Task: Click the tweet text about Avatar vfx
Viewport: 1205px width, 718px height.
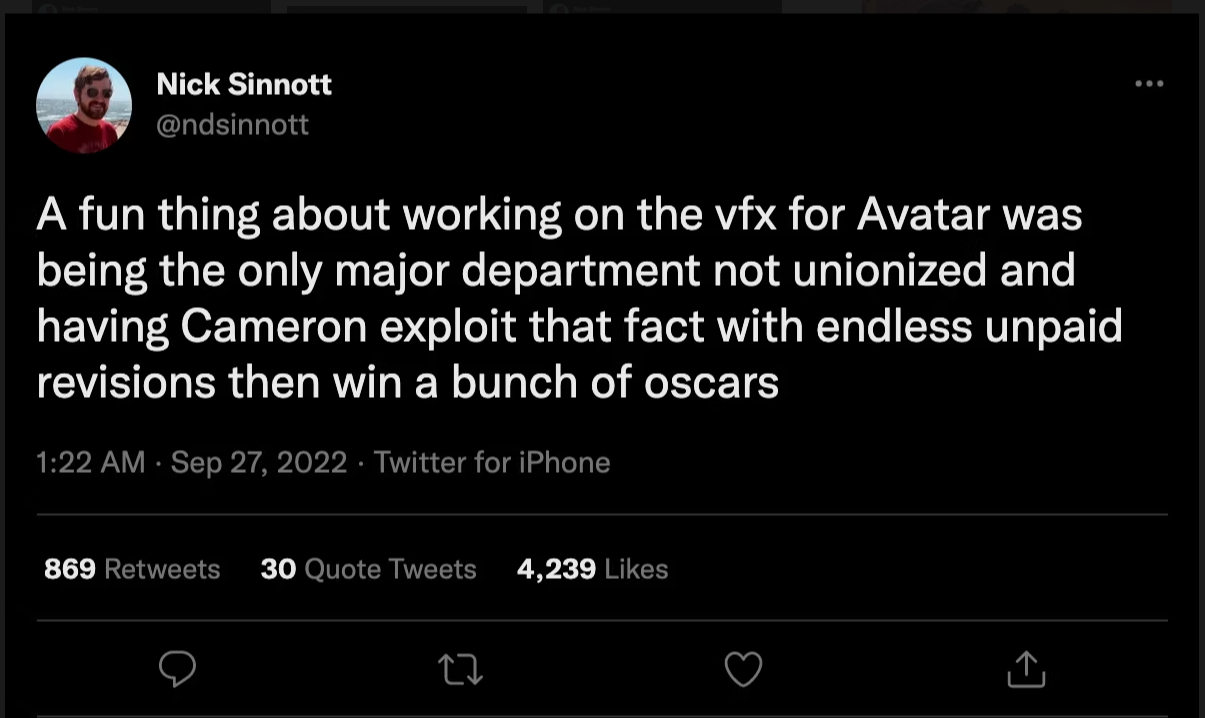Action: (560, 298)
